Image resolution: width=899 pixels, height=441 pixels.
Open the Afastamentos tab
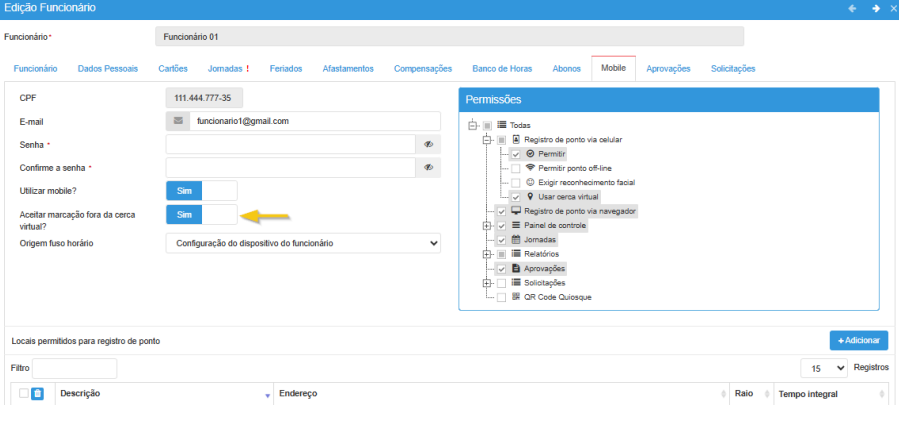coord(348,69)
